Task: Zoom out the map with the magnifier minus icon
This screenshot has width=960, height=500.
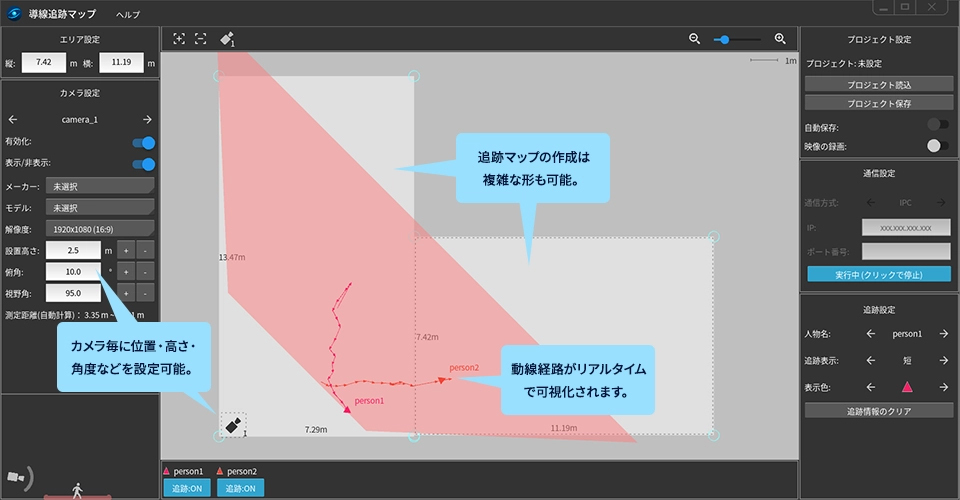Action: point(695,39)
